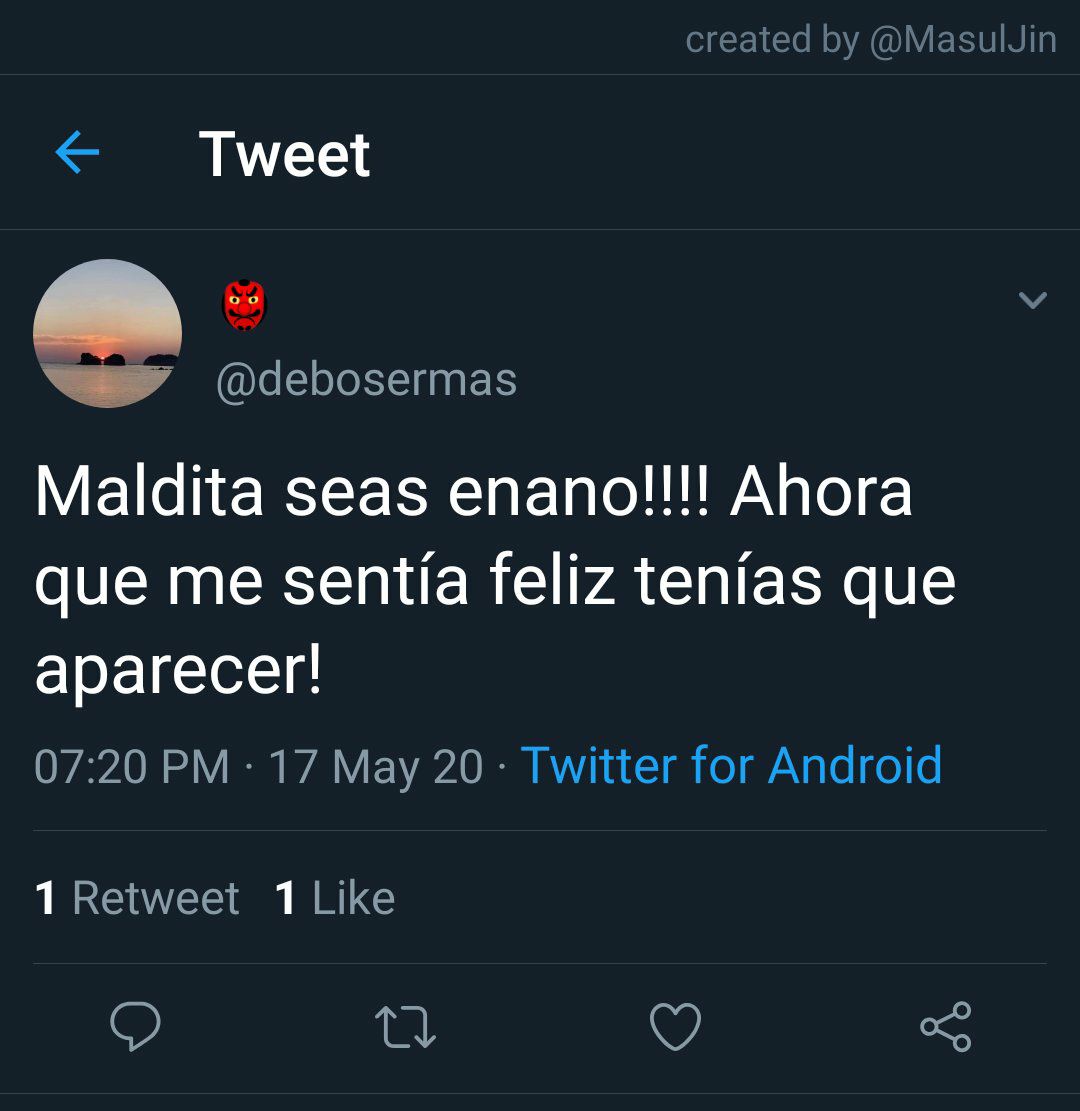The height and width of the screenshot is (1111, 1080).
Task: Open the @debosermas profile handle
Action: [x=366, y=380]
